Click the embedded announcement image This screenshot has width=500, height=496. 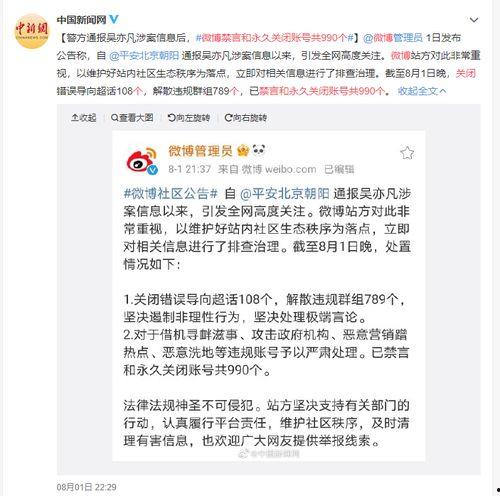268,296
